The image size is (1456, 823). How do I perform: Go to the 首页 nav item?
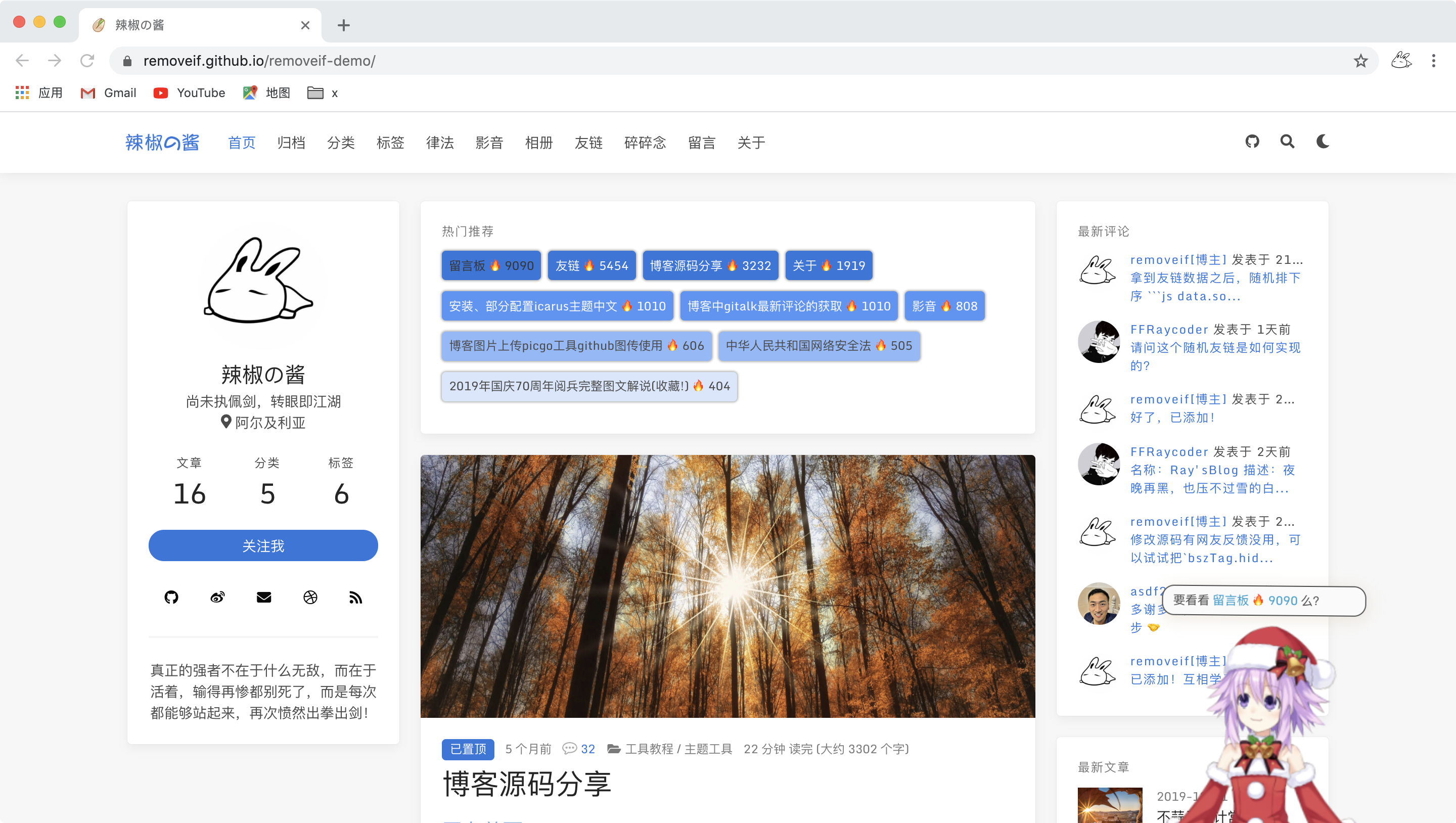point(242,143)
